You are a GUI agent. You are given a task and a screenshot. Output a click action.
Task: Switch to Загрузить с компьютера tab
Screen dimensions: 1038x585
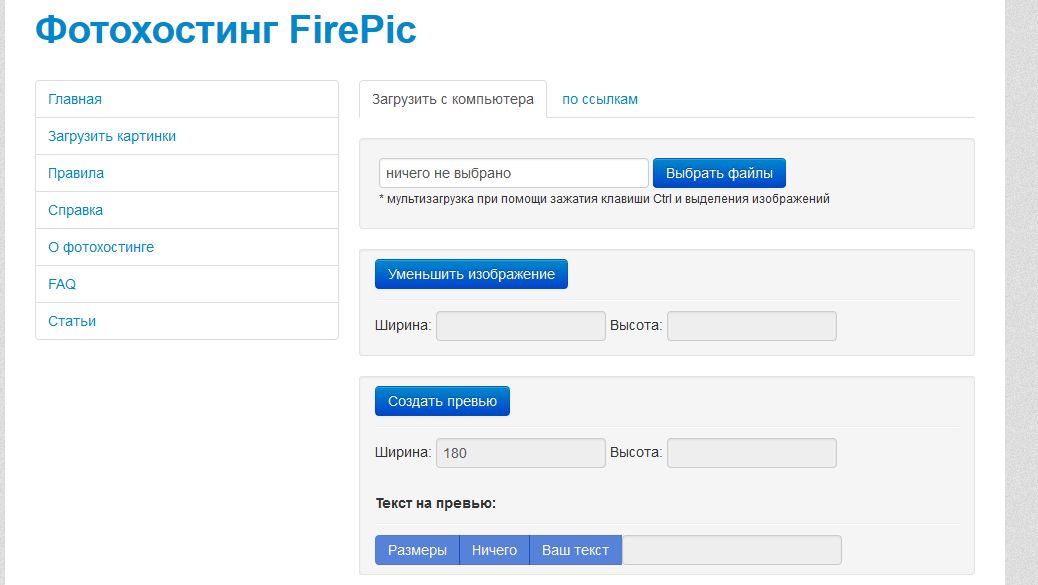[x=453, y=99]
